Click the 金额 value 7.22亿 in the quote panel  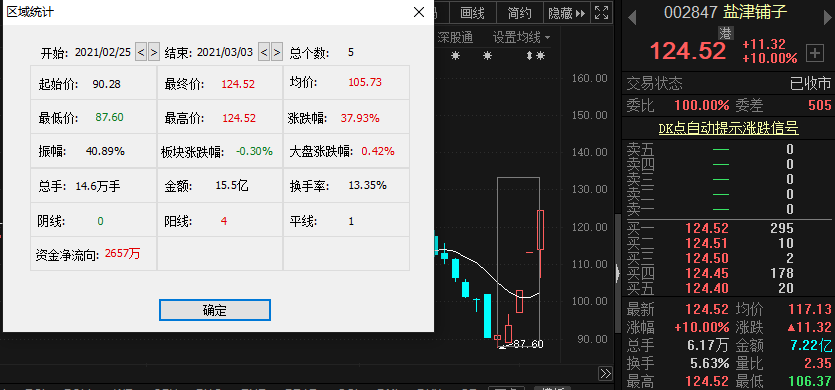tap(811, 345)
